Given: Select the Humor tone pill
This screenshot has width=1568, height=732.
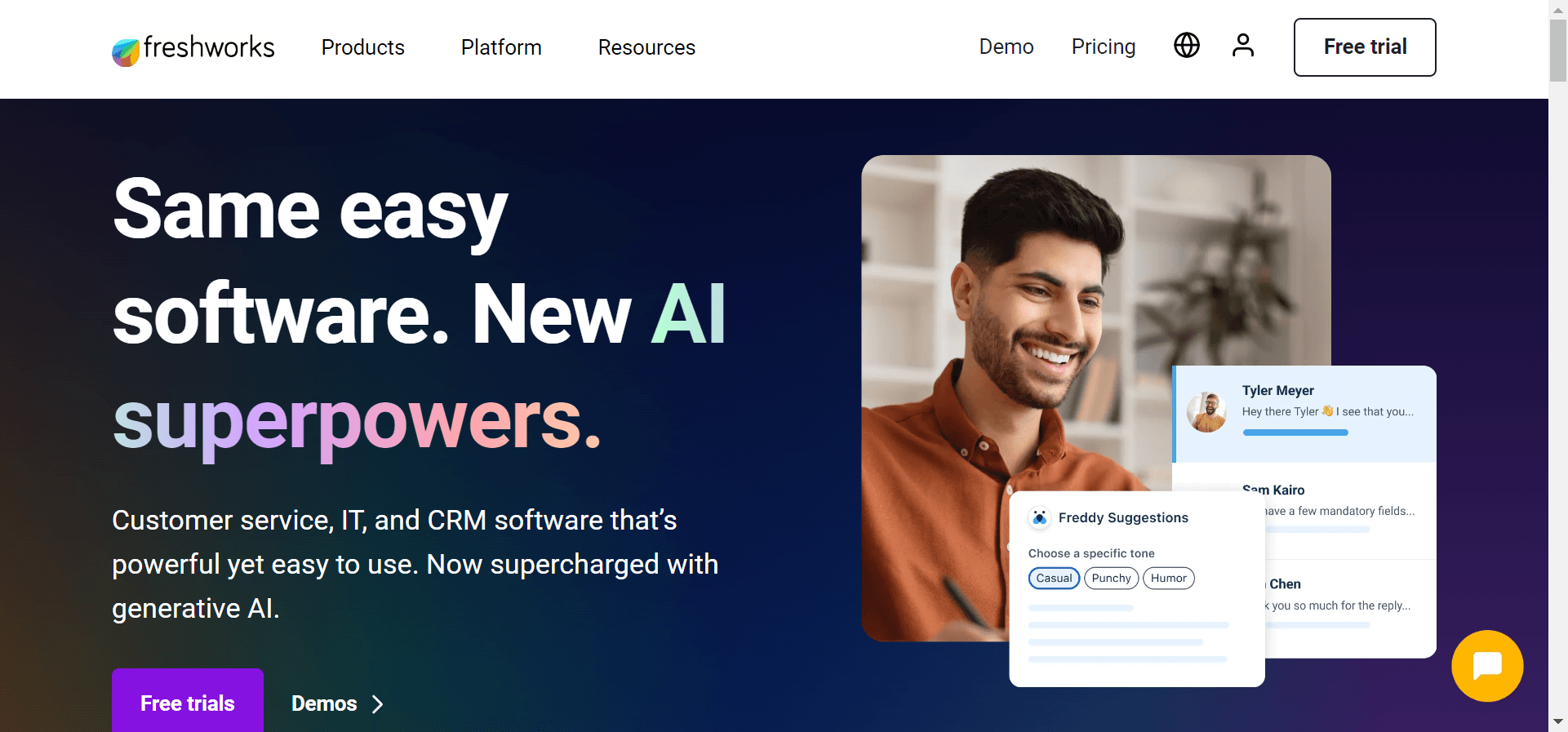Looking at the screenshot, I should 1169,579.
